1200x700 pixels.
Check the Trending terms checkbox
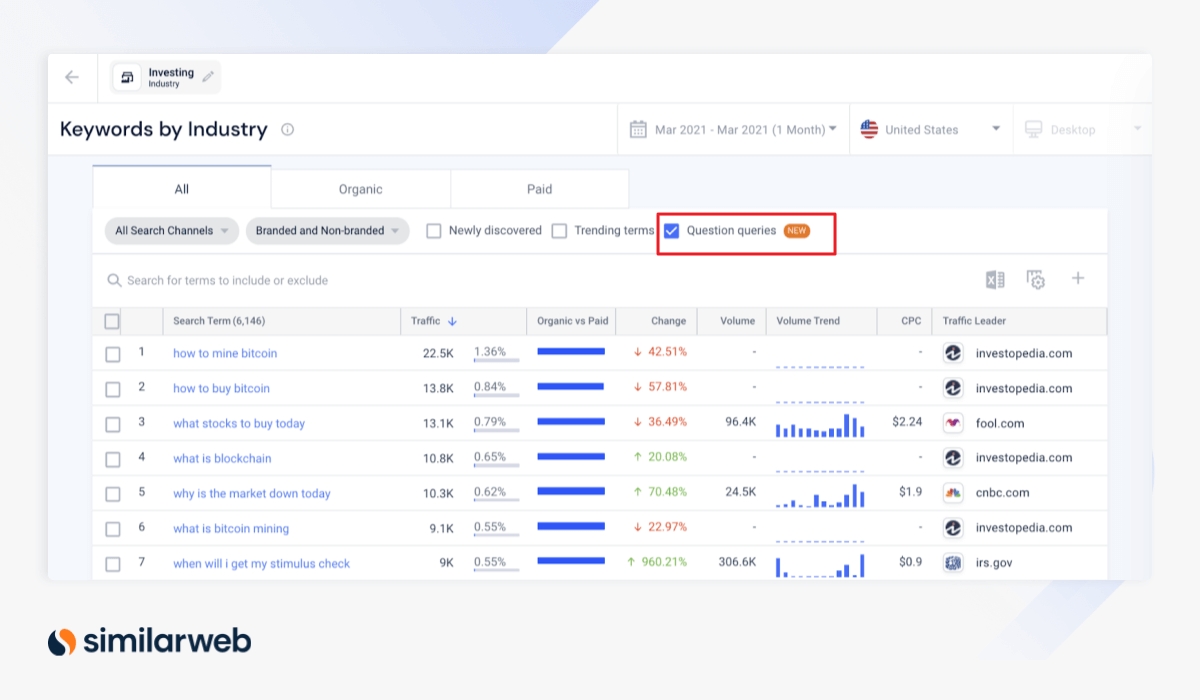coord(559,230)
